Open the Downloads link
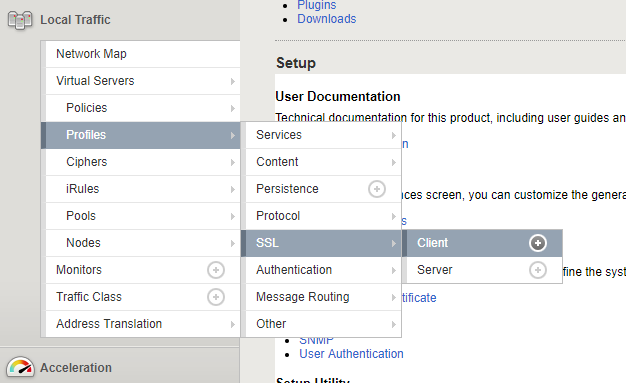The image size is (626, 383). point(327,19)
